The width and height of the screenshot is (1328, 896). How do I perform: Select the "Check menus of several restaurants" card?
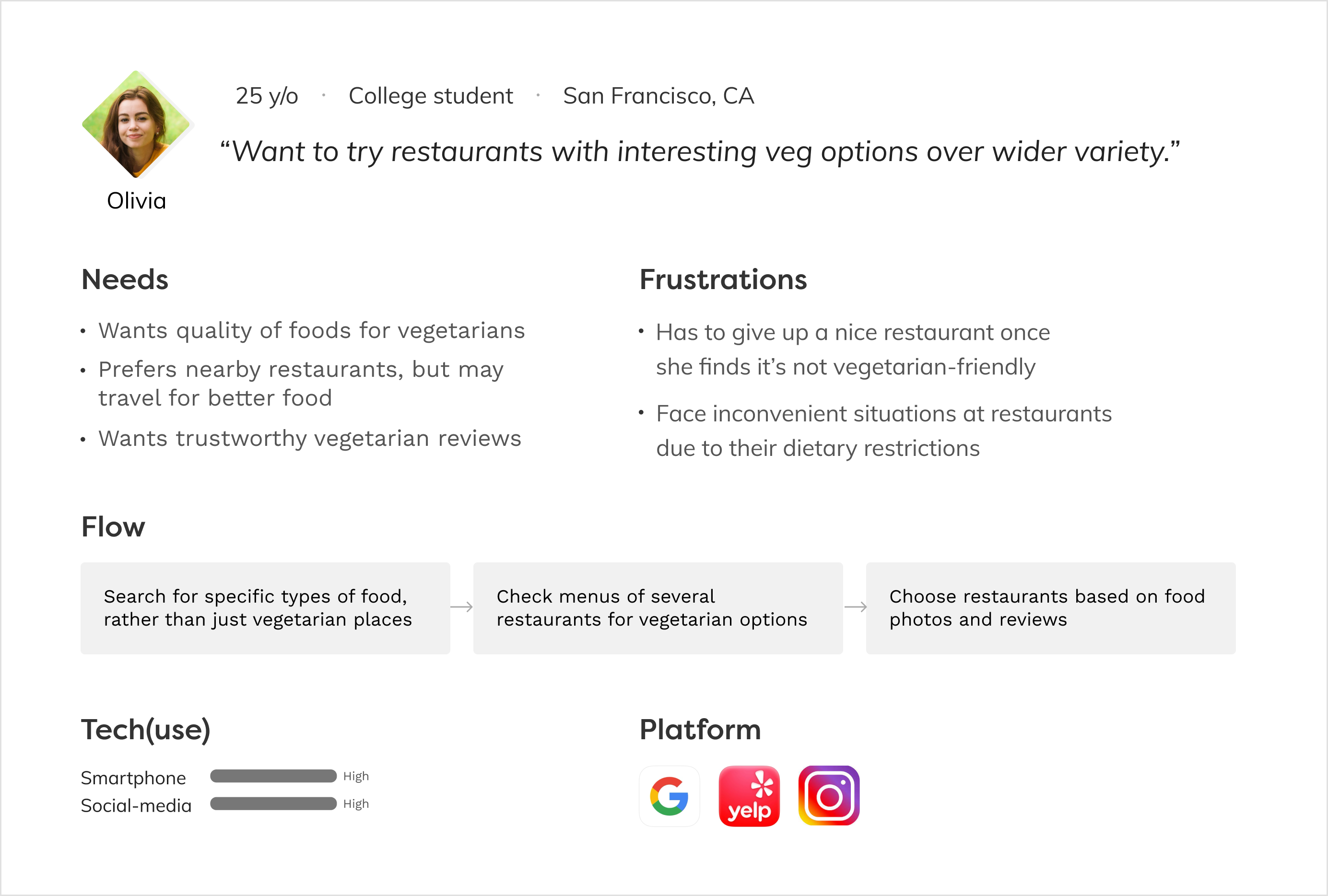[658, 608]
